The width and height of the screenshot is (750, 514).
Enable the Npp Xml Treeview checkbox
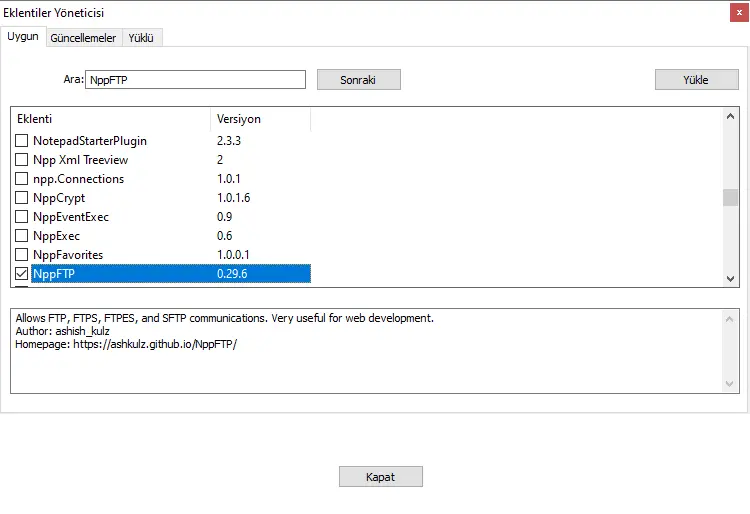[x=22, y=160]
